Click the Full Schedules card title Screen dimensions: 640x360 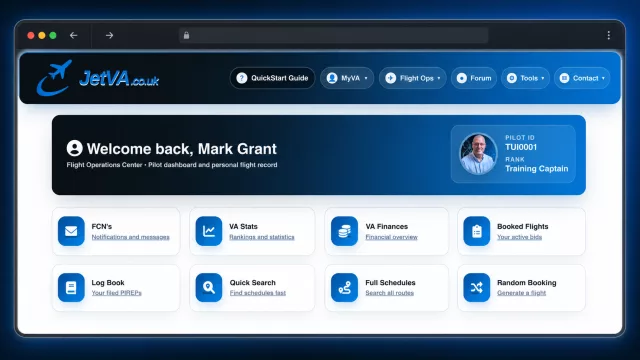coord(390,282)
